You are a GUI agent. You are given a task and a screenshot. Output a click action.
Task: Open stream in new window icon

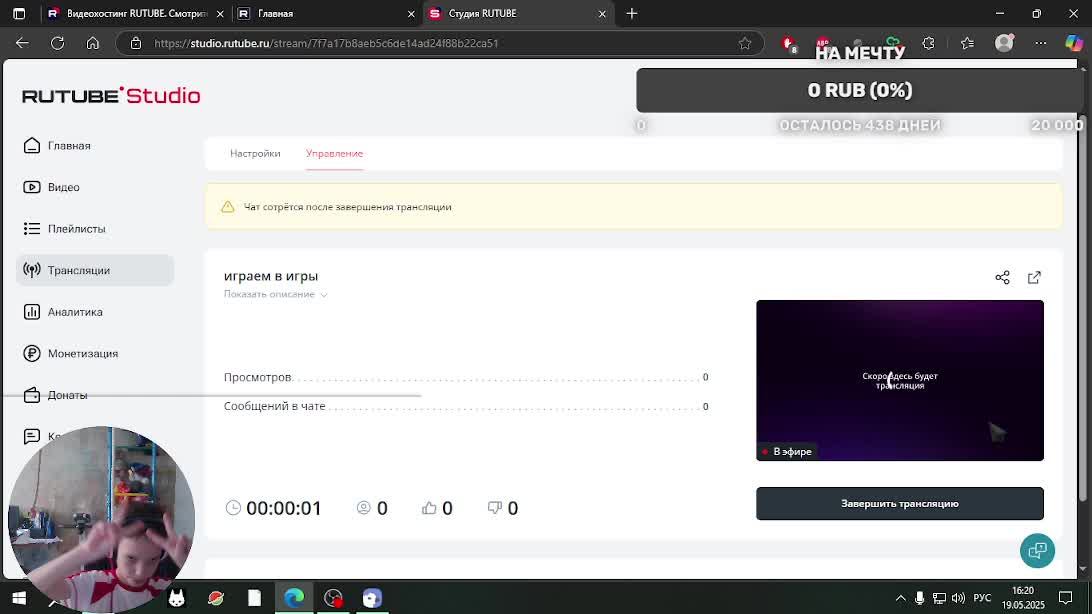click(1034, 278)
